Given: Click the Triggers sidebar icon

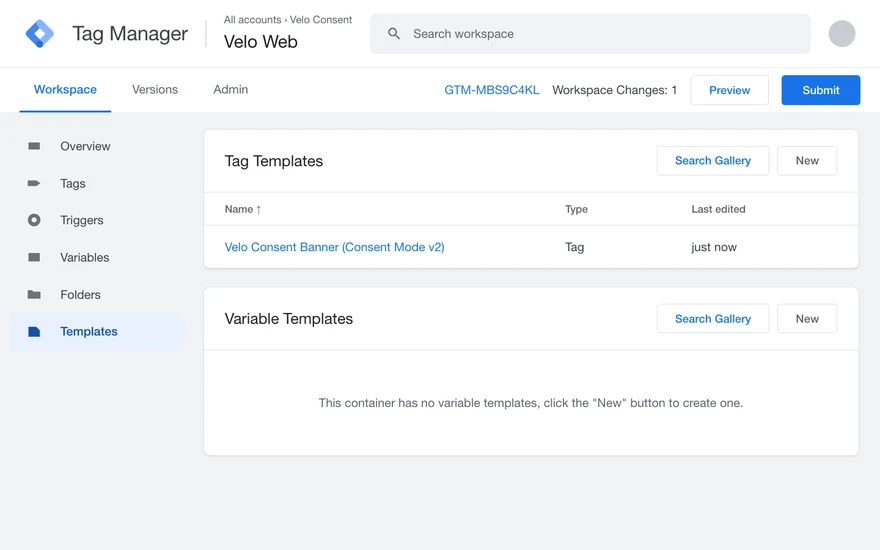Looking at the screenshot, I should pyautogui.click(x=34, y=220).
